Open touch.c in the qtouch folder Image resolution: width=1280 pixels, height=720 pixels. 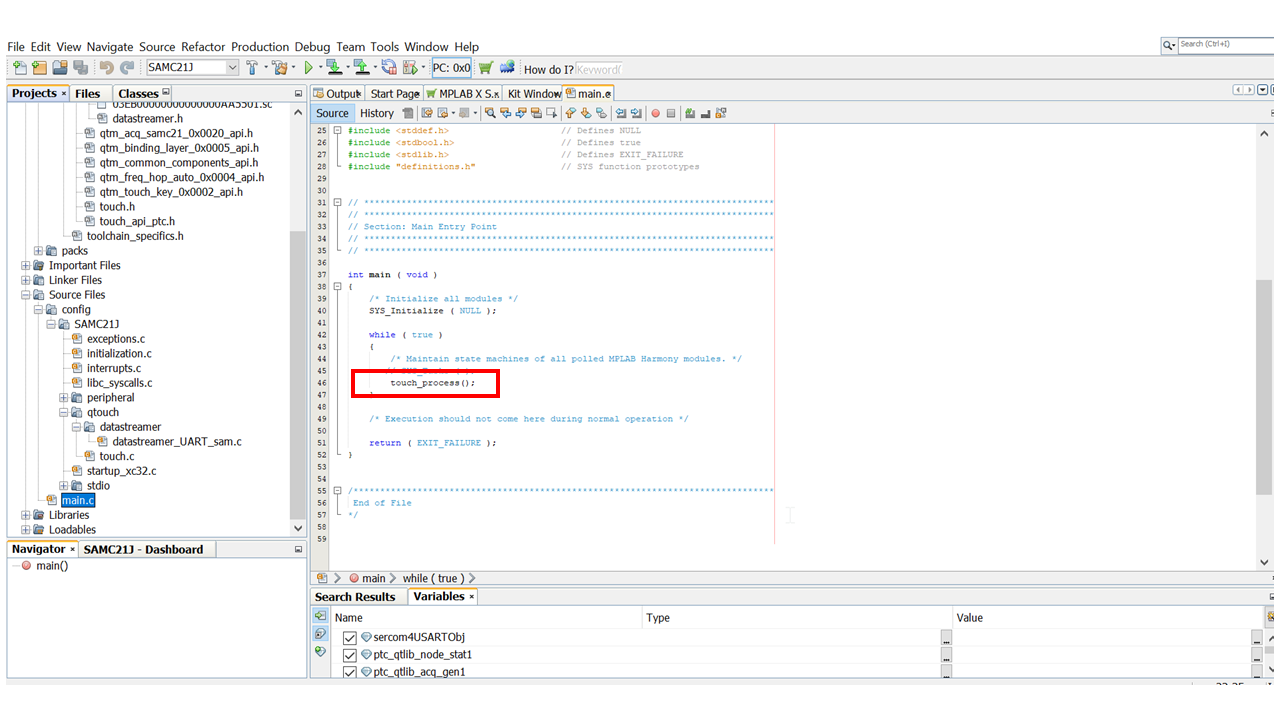coord(117,457)
